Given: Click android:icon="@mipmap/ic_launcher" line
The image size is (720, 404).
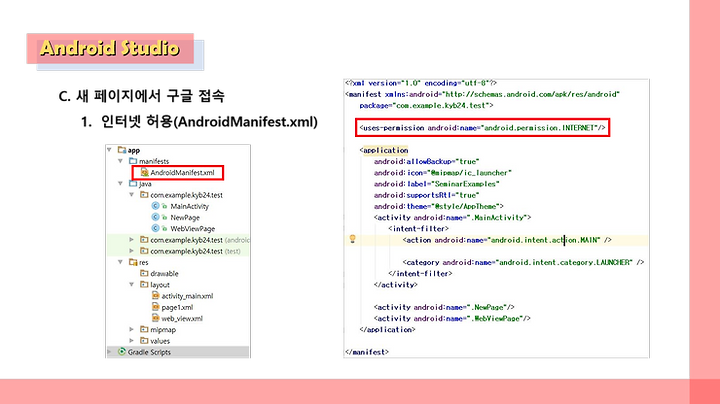Looking at the screenshot, I should 442,173.
